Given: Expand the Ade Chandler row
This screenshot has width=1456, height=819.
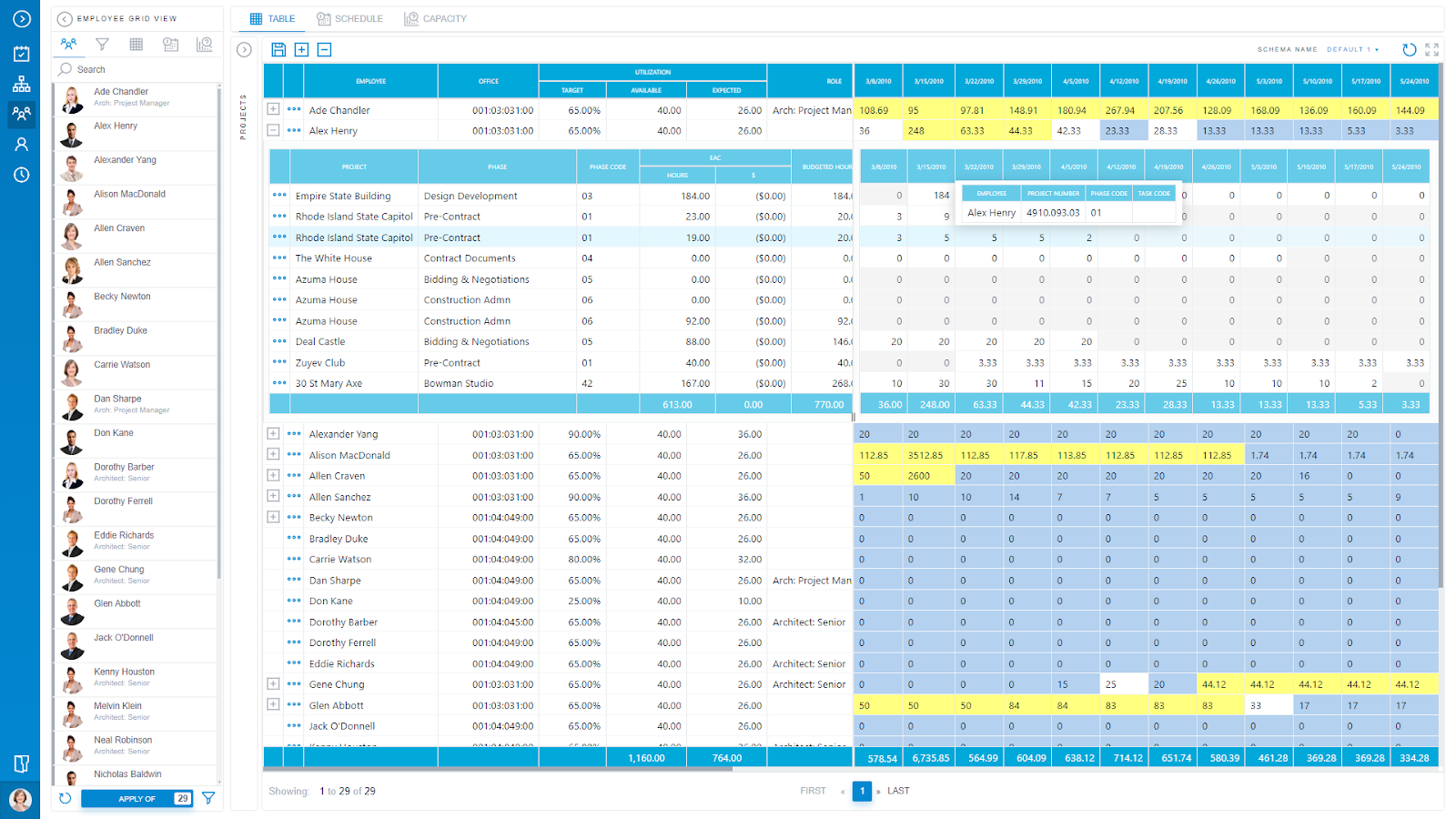Looking at the screenshot, I should 273,109.
